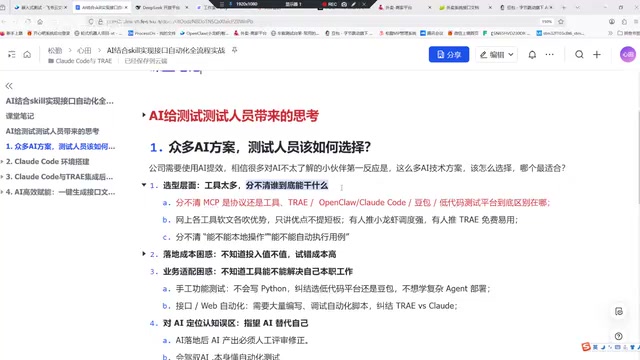This screenshot has width=640, height=360.
Task: Click the blue 分享 button
Action: [x=449, y=54]
